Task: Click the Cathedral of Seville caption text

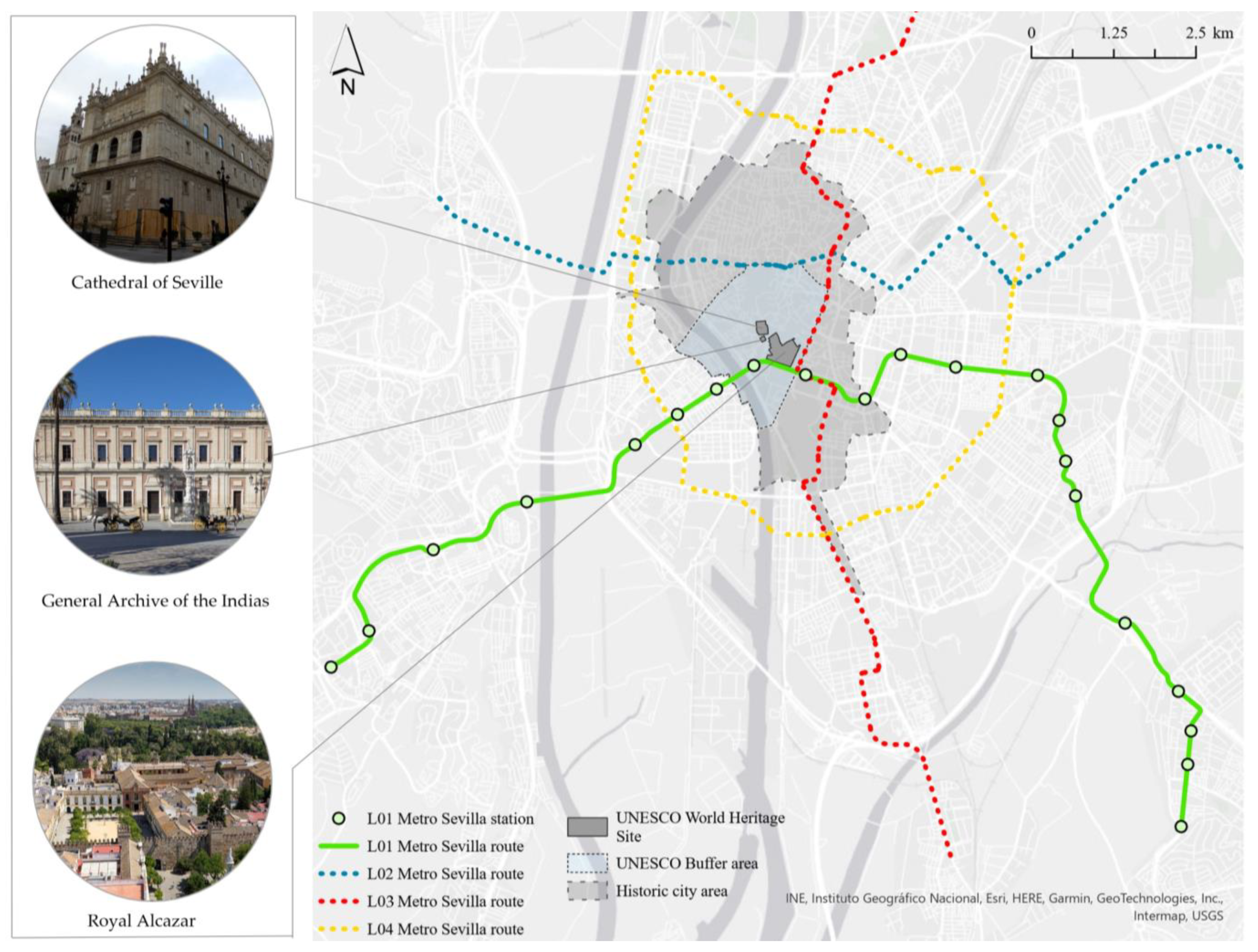Action: [x=147, y=282]
